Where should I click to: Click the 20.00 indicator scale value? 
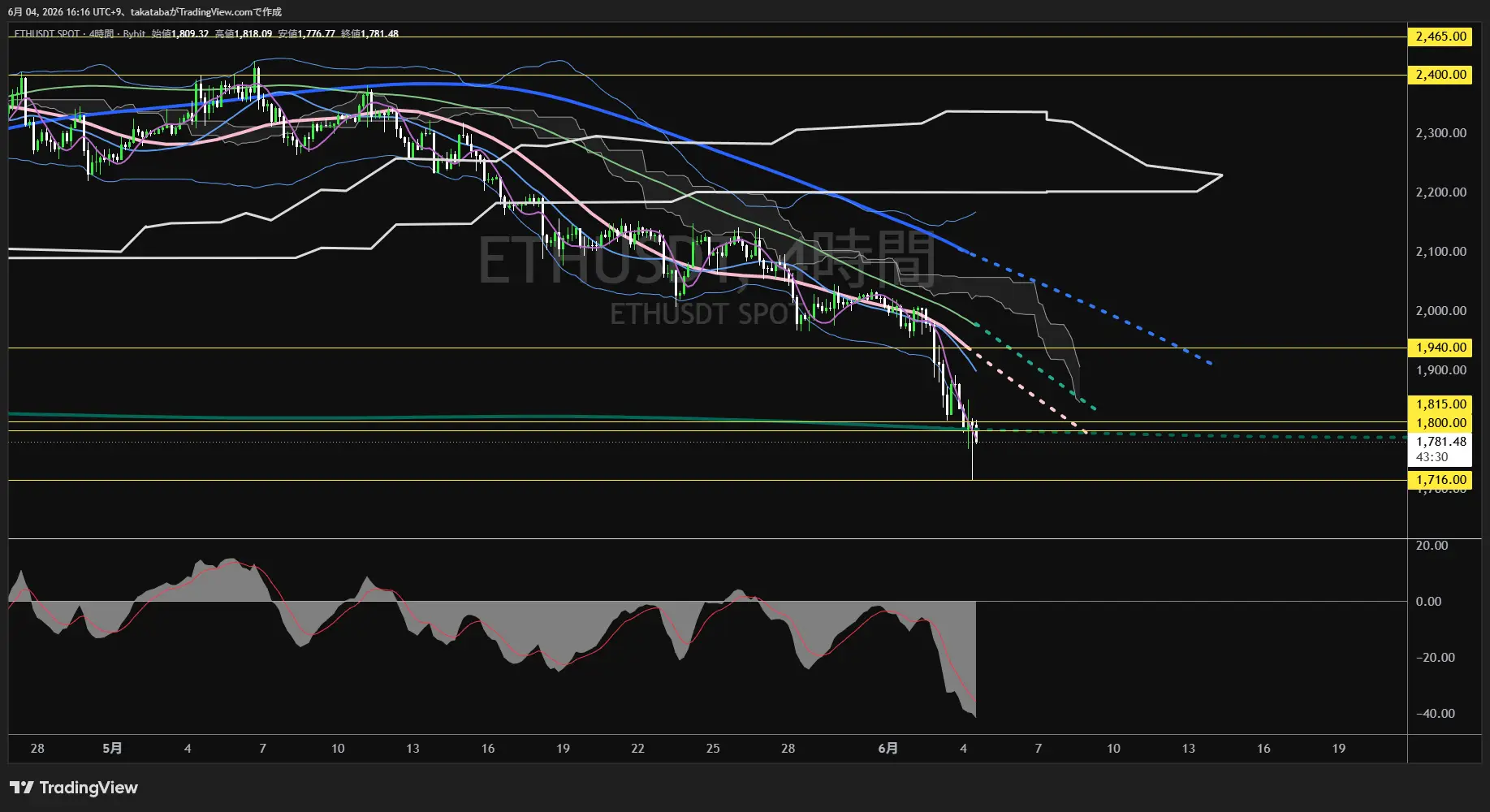[x=1432, y=546]
